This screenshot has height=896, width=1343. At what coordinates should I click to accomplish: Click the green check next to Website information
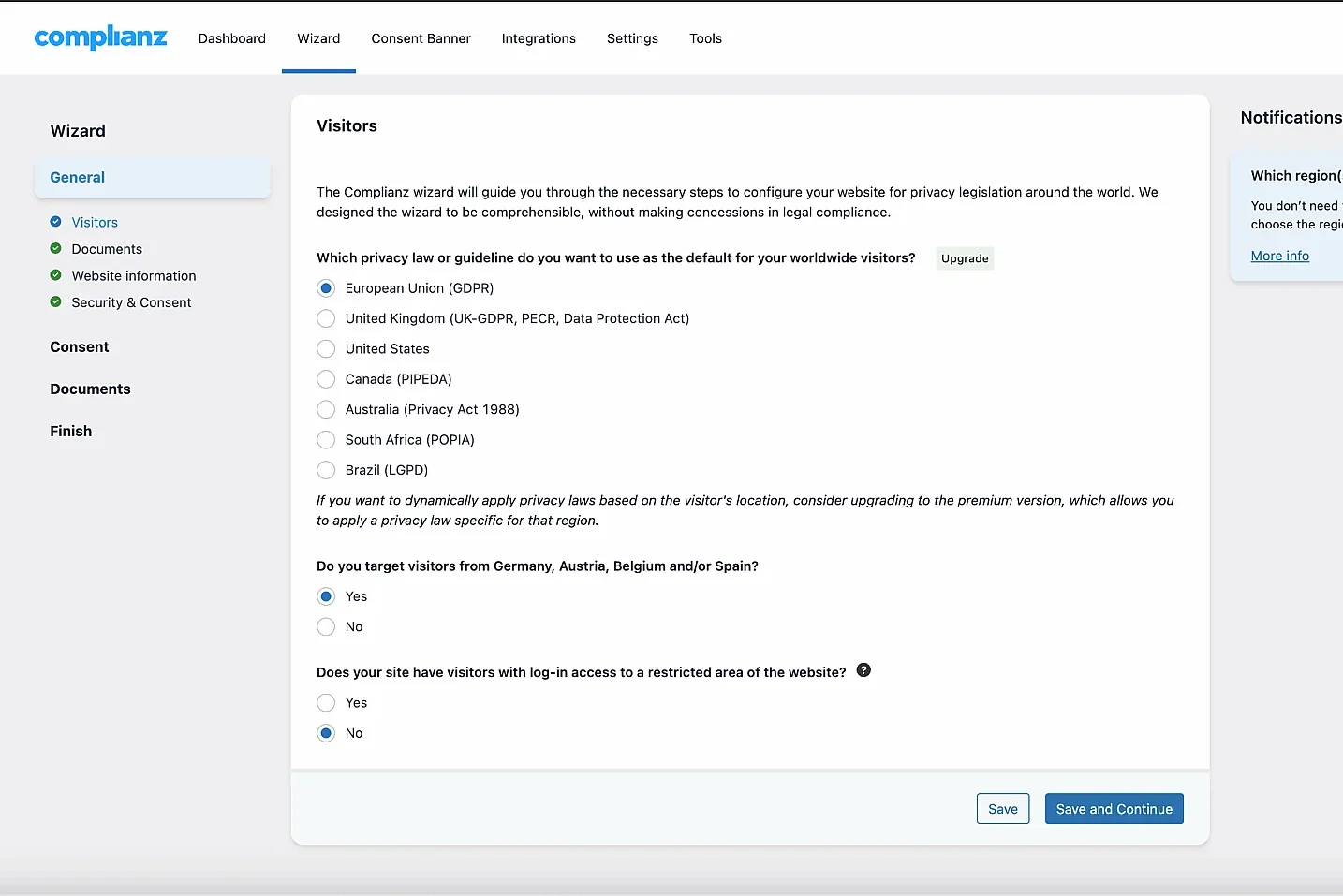pyautogui.click(x=55, y=275)
